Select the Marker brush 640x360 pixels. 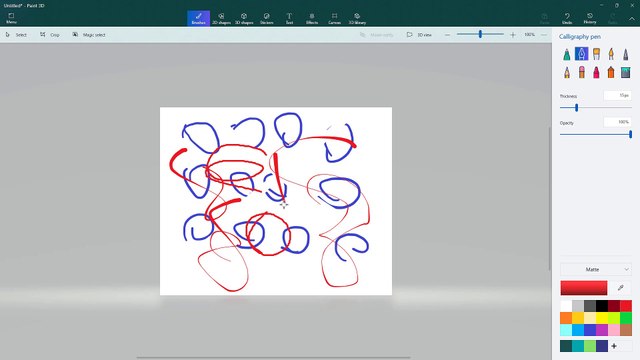[567, 54]
